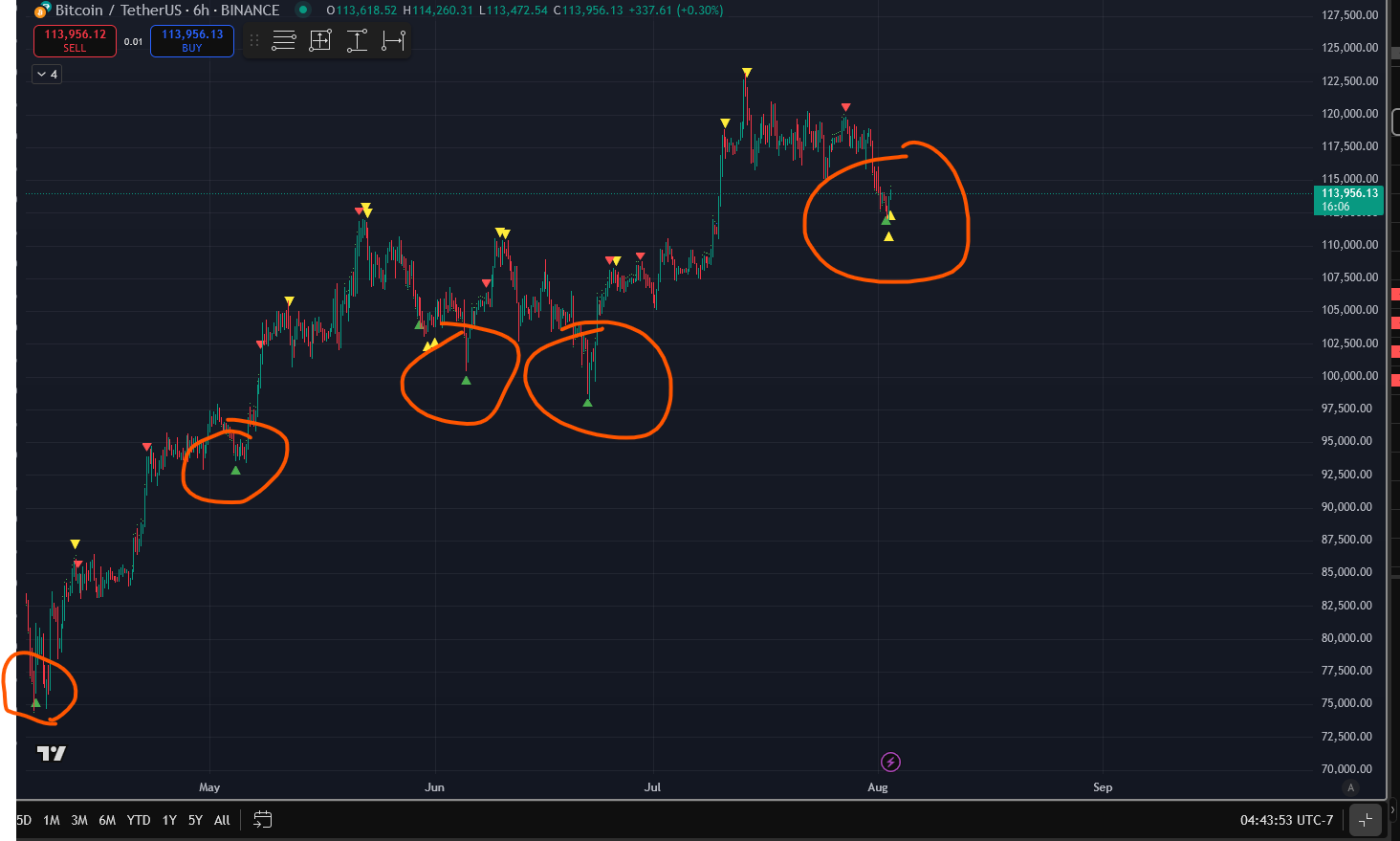Click the green market status dot

coord(303,11)
